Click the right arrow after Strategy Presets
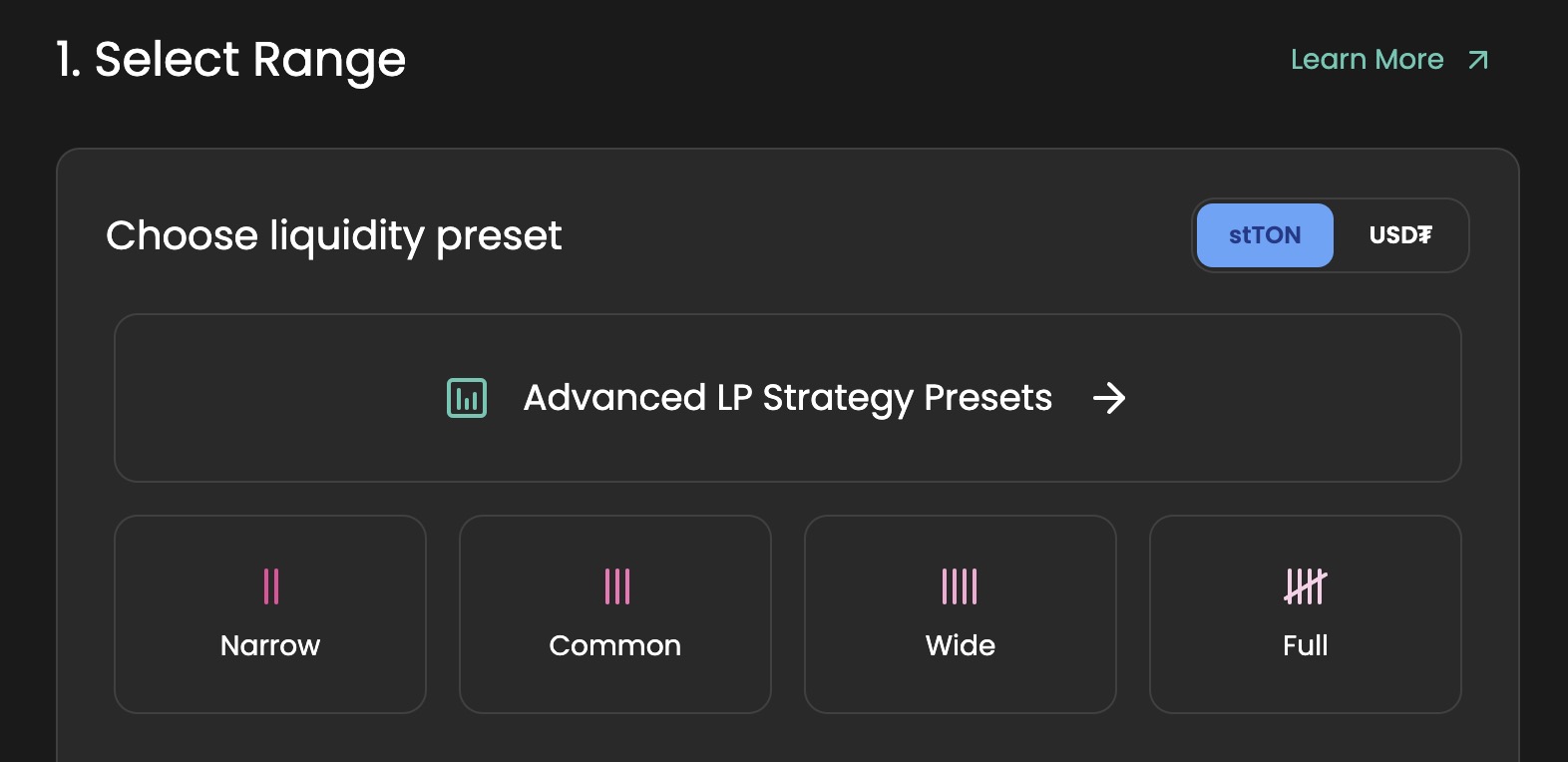This screenshot has width=1568, height=762. click(1108, 398)
